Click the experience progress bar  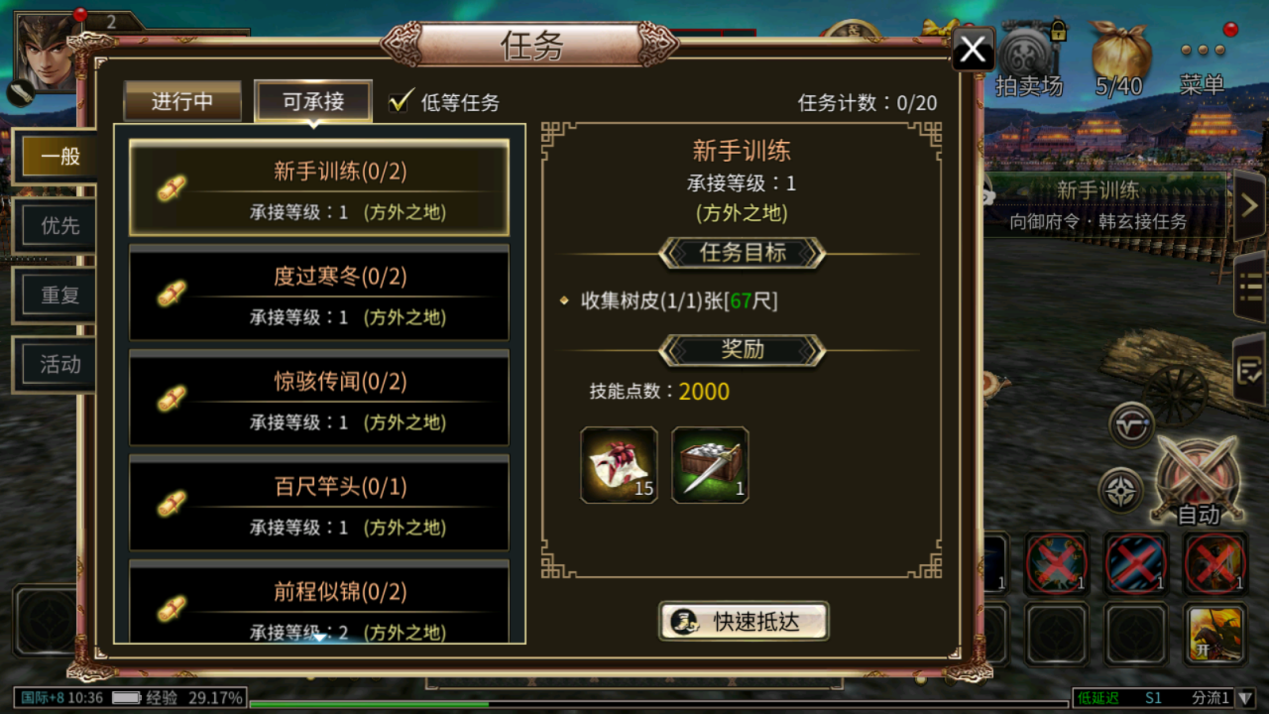[x=659, y=704]
